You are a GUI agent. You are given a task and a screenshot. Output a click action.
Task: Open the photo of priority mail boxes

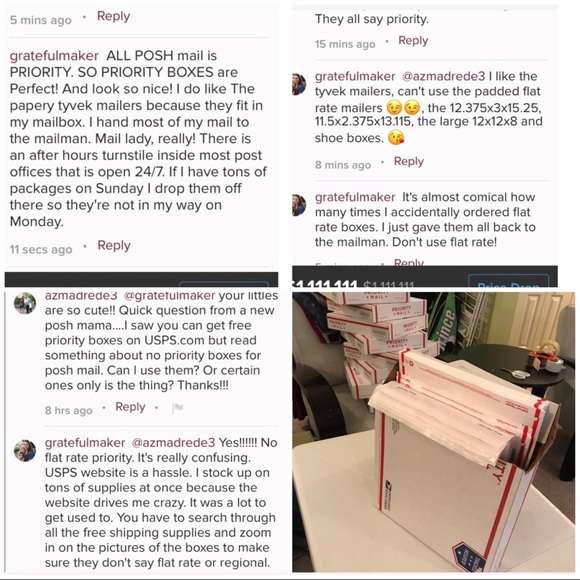[x=434, y=432]
